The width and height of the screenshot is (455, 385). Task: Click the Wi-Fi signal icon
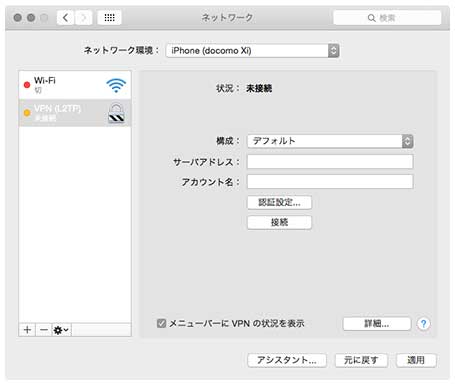[x=116, y=85]
